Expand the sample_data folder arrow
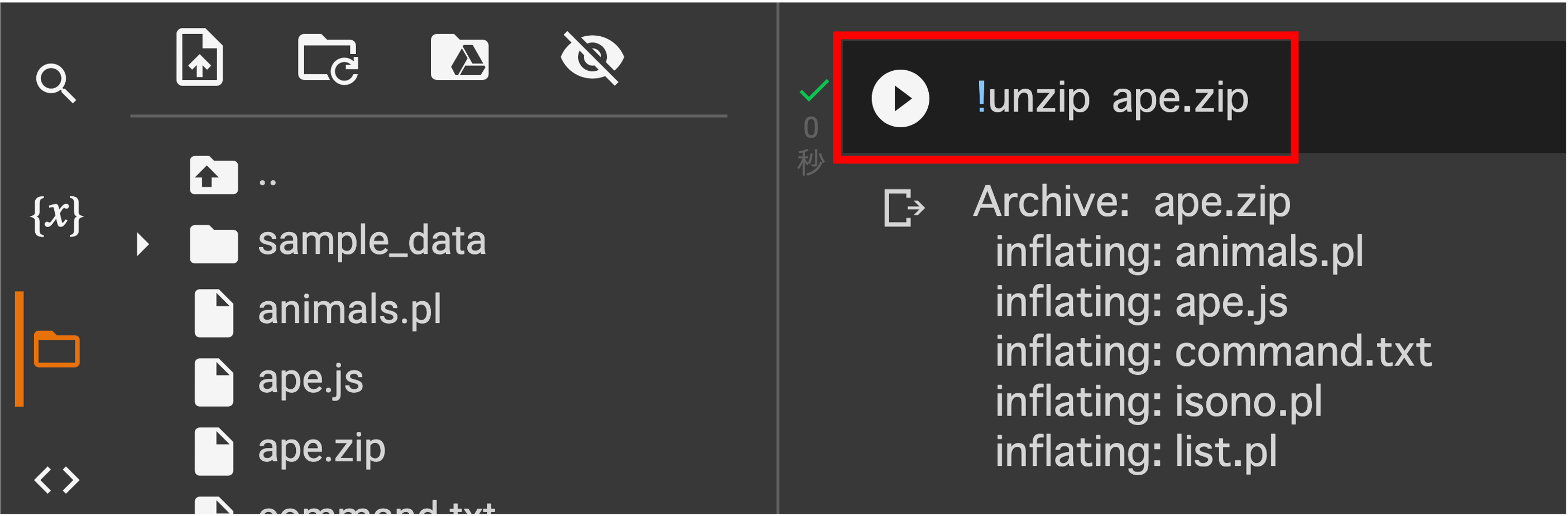The height and width of the screenshot is (516, 1568). 143,244
